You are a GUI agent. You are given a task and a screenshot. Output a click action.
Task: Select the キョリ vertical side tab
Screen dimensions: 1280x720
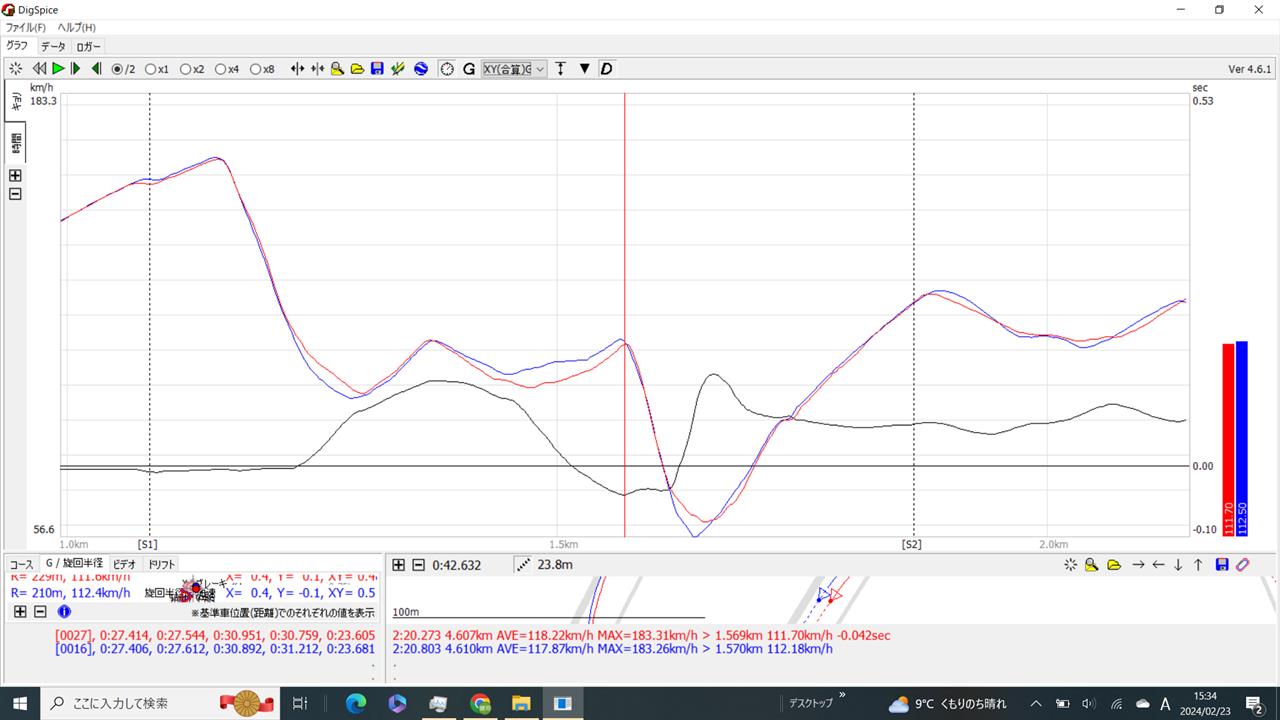(x=16, y=102)
